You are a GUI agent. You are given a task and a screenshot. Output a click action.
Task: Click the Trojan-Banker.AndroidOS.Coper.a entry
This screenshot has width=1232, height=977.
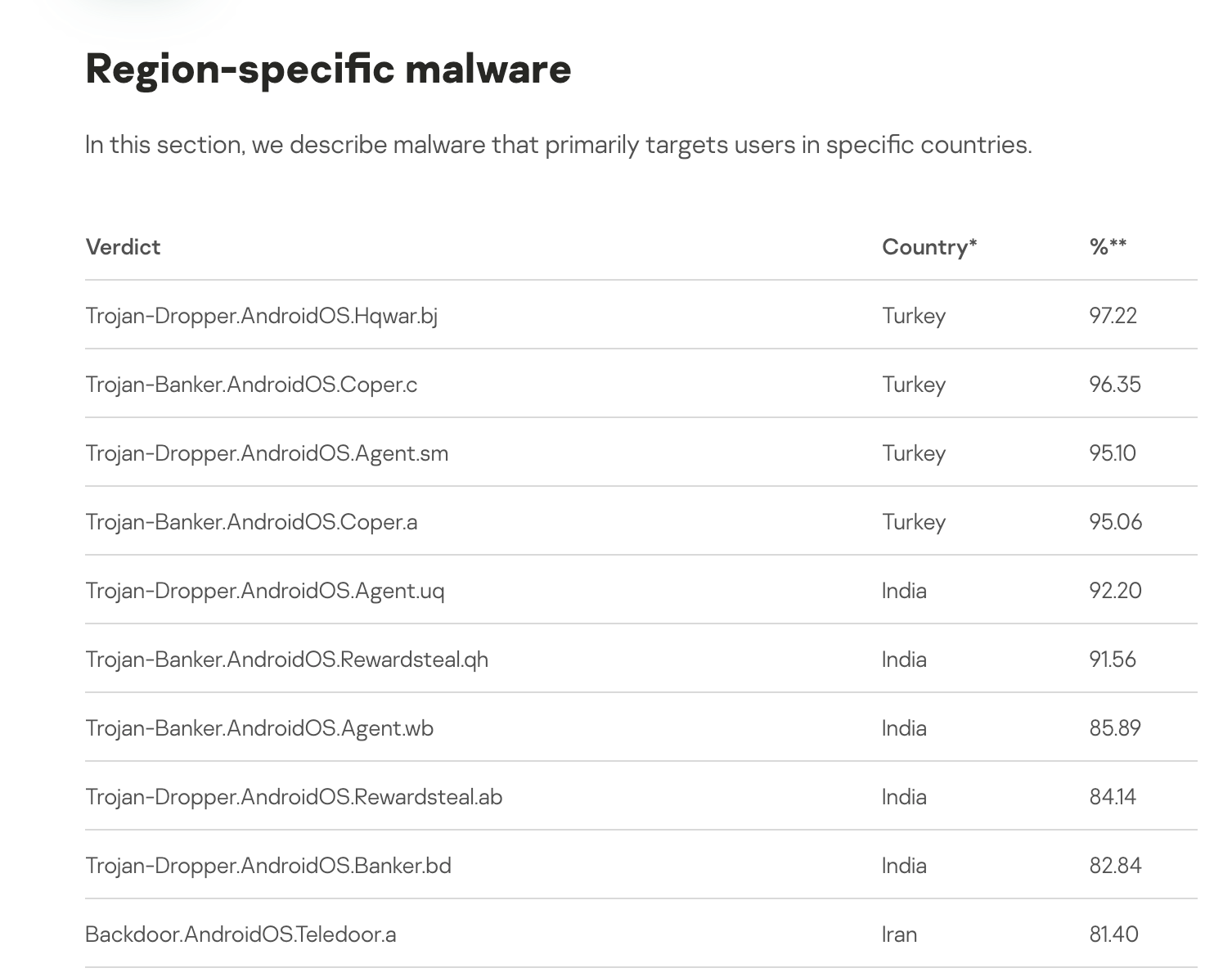[251, 522]
